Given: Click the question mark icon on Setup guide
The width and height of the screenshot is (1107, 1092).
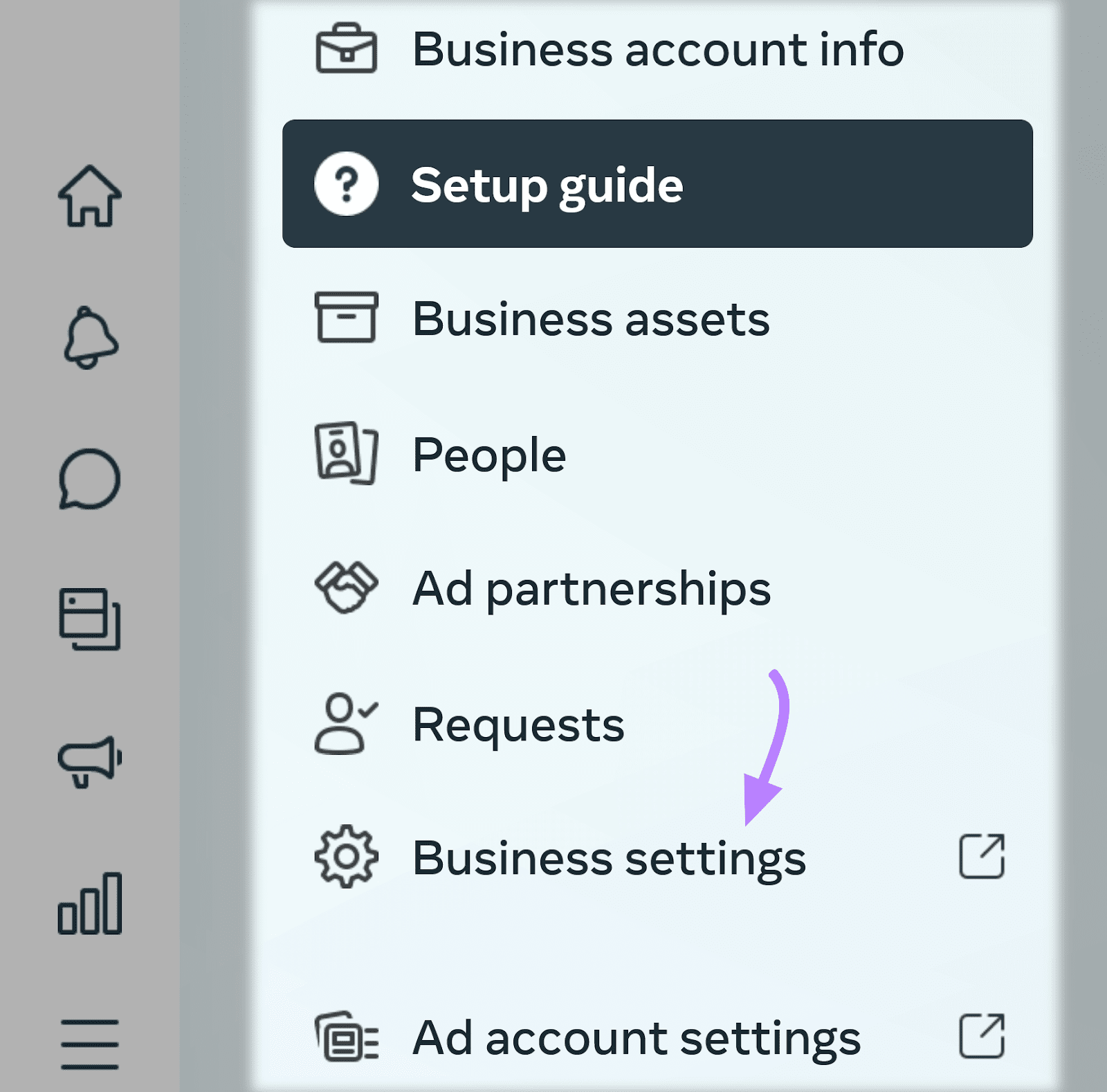Looking at the screenshot, I should coord(346,183).
